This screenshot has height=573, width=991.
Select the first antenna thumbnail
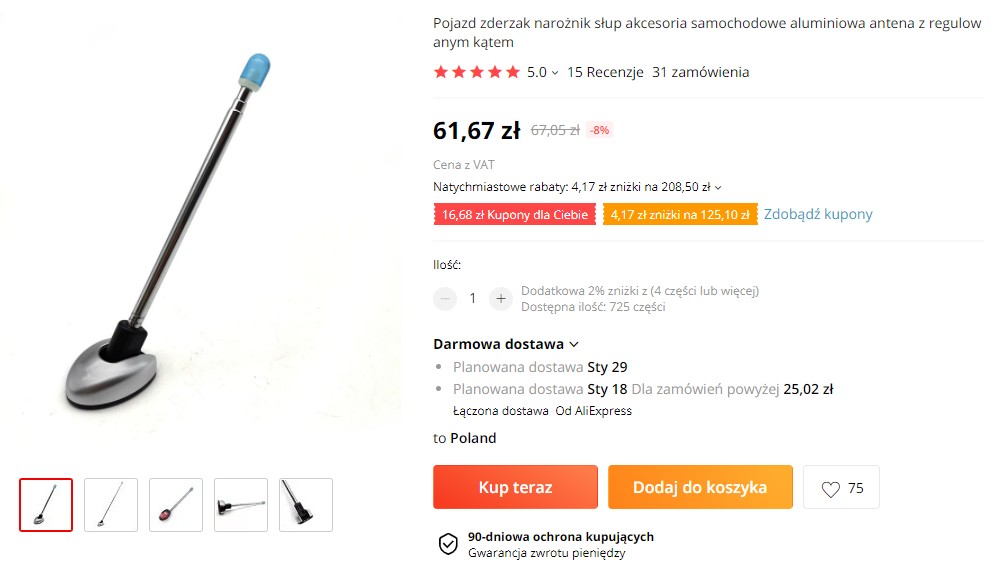(x=46, y=505)
